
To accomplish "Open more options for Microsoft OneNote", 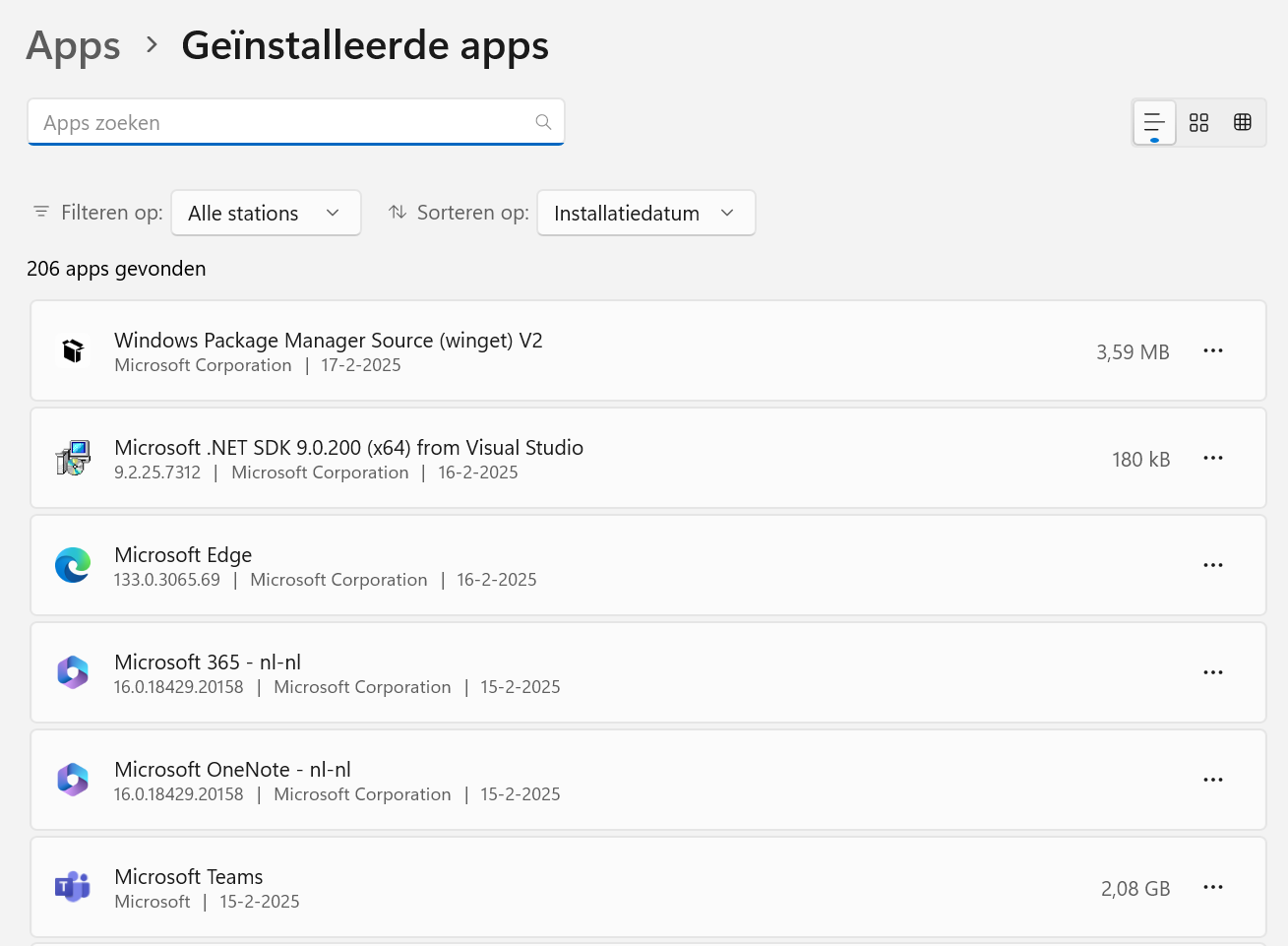I will [x=1213, y=780].
